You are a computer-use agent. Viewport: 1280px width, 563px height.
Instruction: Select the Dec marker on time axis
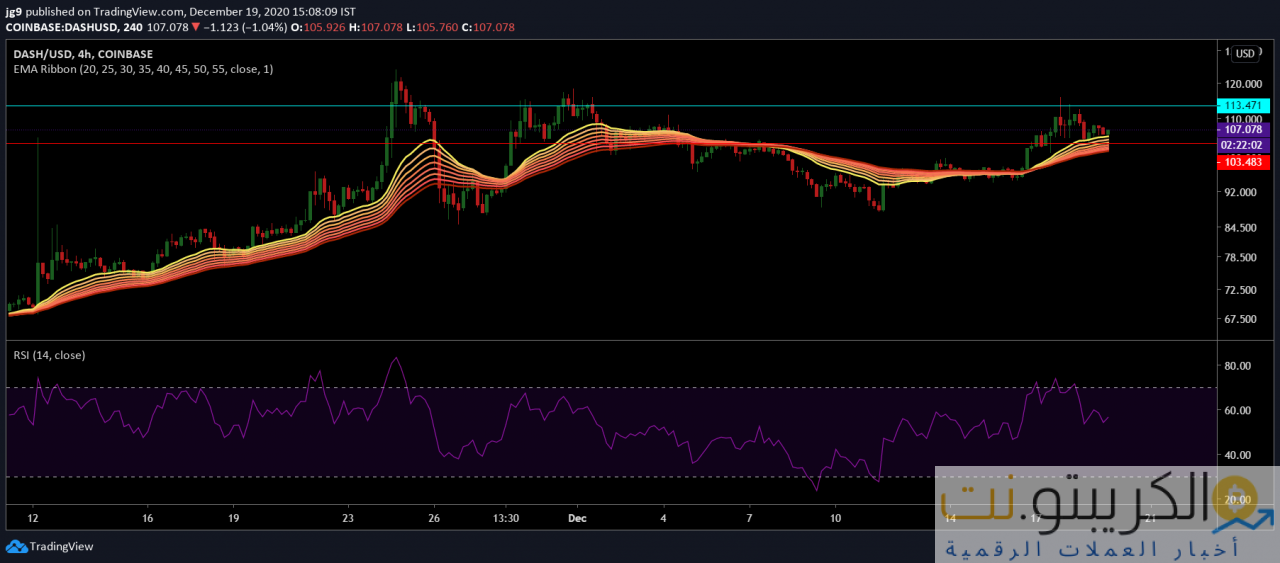pyautogui.click(x=576, y=519)
